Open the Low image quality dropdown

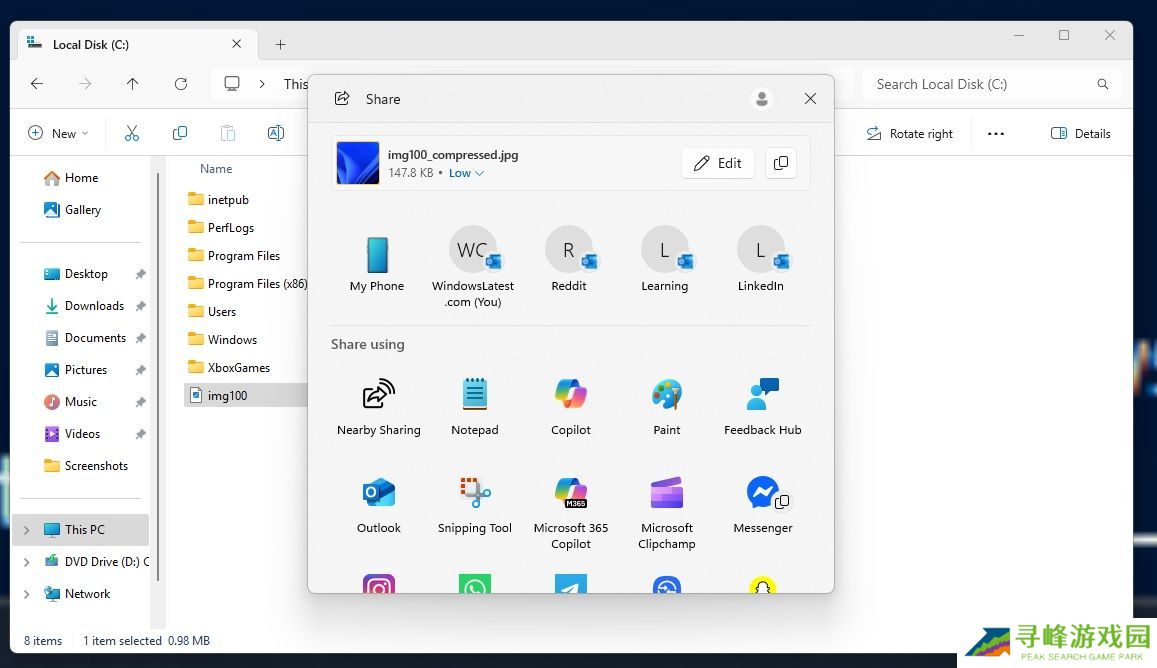pyautogui.click(x=466, y=173)
